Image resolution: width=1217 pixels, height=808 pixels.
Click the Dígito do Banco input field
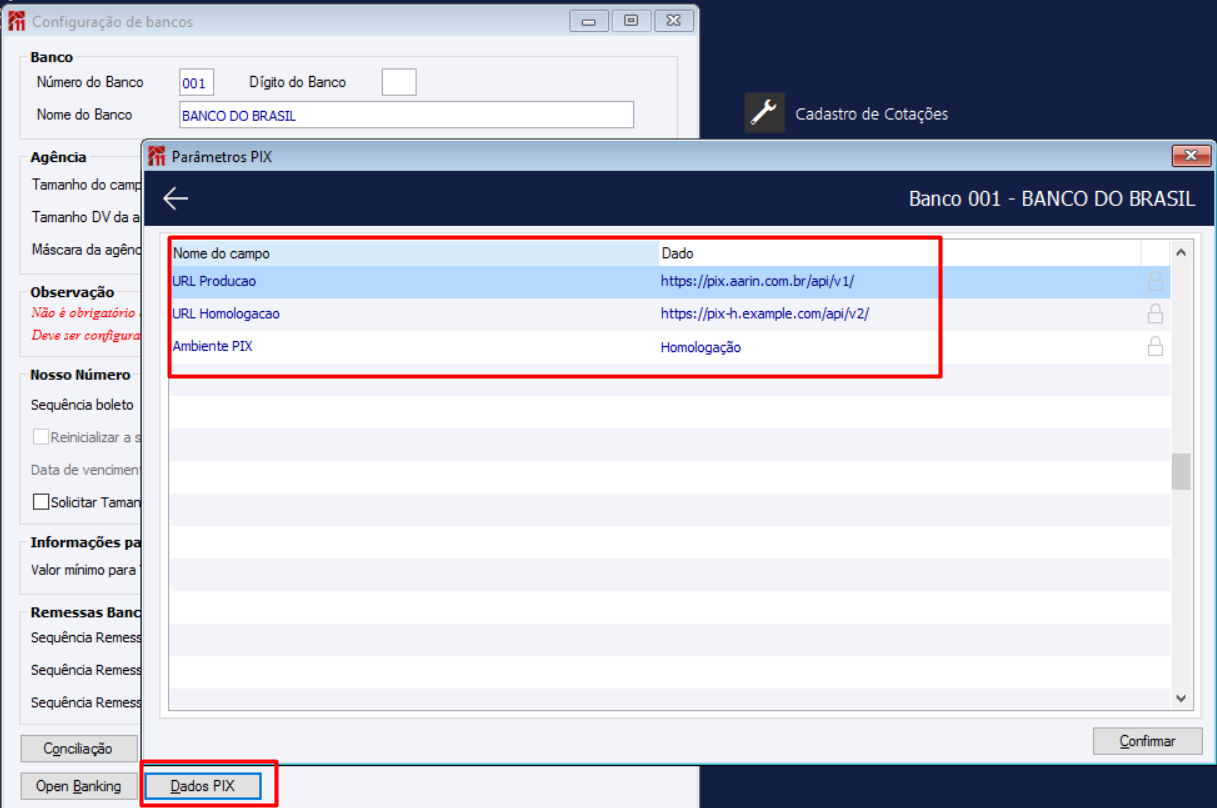[x=399, y=82]
